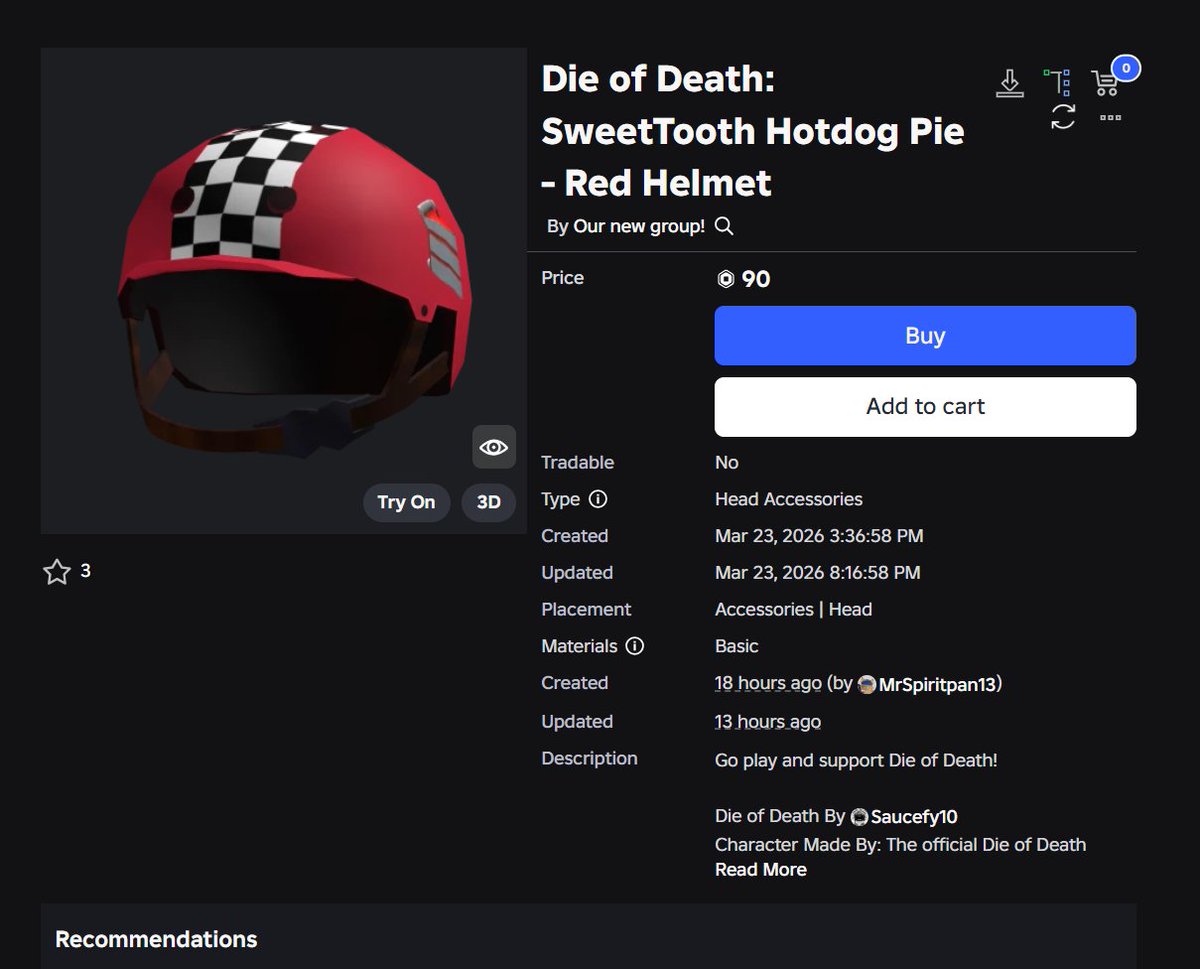Switch the preview to 3D view
Screen dimensions: 1200x969
pyautogui.click(x=488, y=502)
